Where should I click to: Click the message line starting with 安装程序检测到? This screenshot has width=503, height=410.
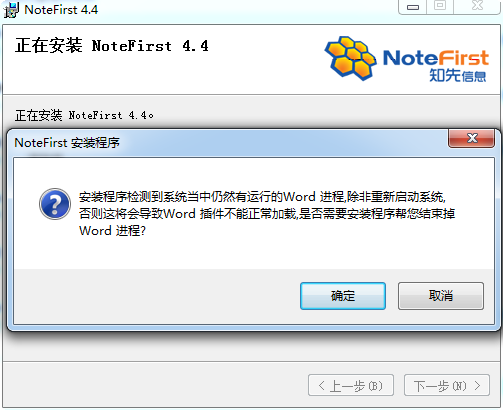pyautogui.click(x=262, y=197)
